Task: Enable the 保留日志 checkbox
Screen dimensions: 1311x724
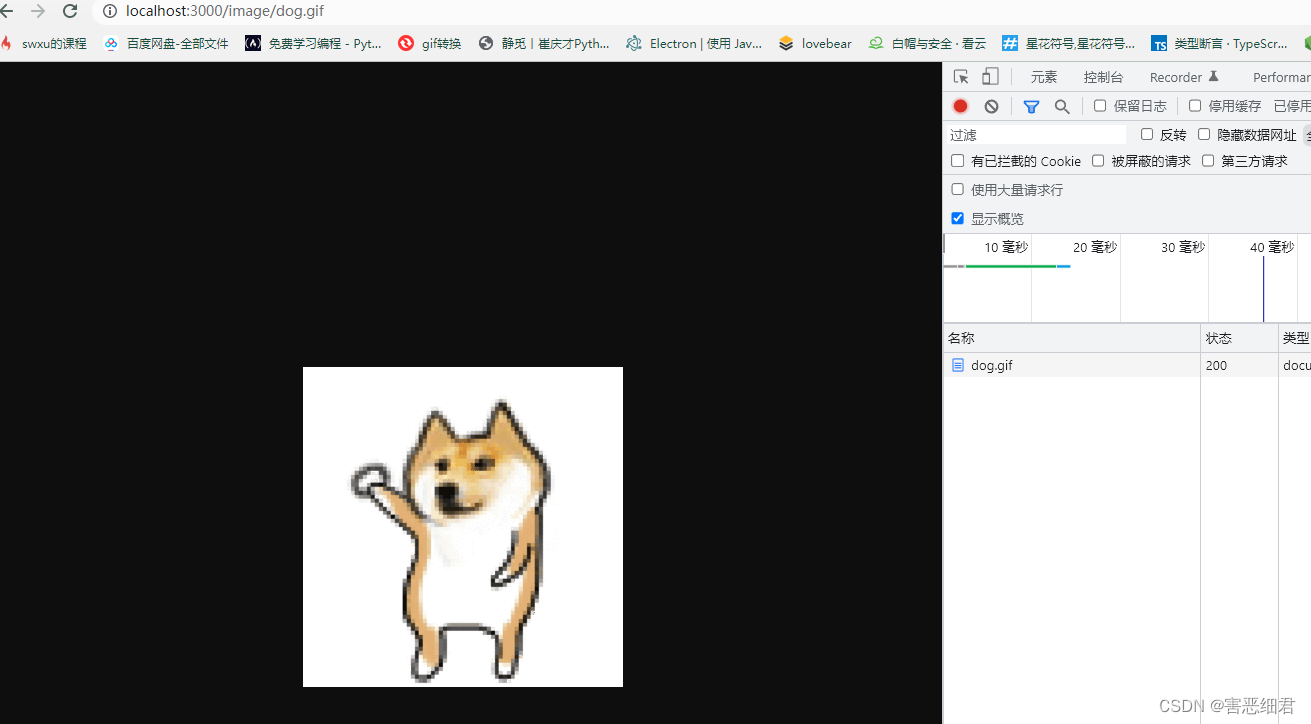Action: [1100, 106]
